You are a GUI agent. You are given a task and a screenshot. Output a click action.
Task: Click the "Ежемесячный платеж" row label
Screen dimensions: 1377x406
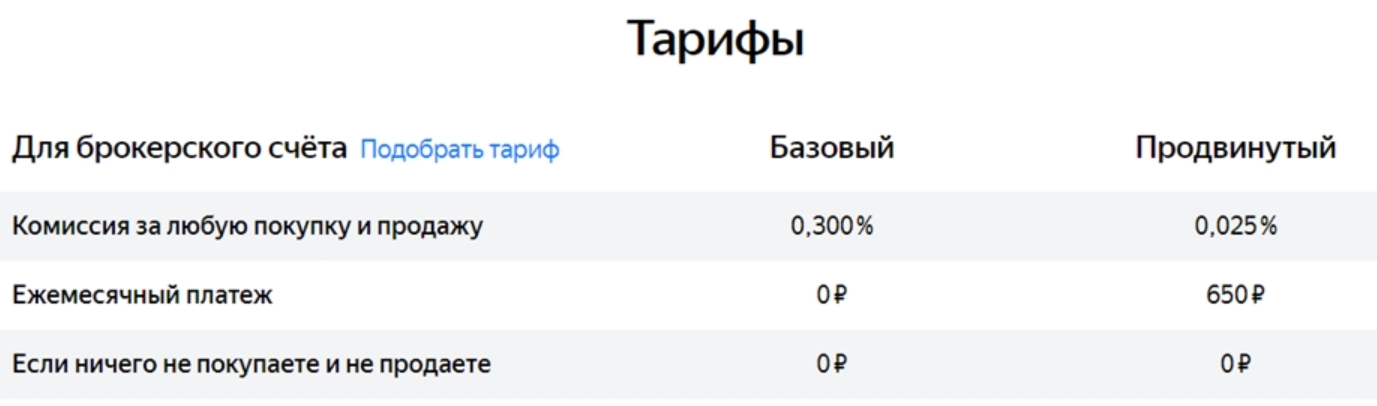(x=142, y=295)
